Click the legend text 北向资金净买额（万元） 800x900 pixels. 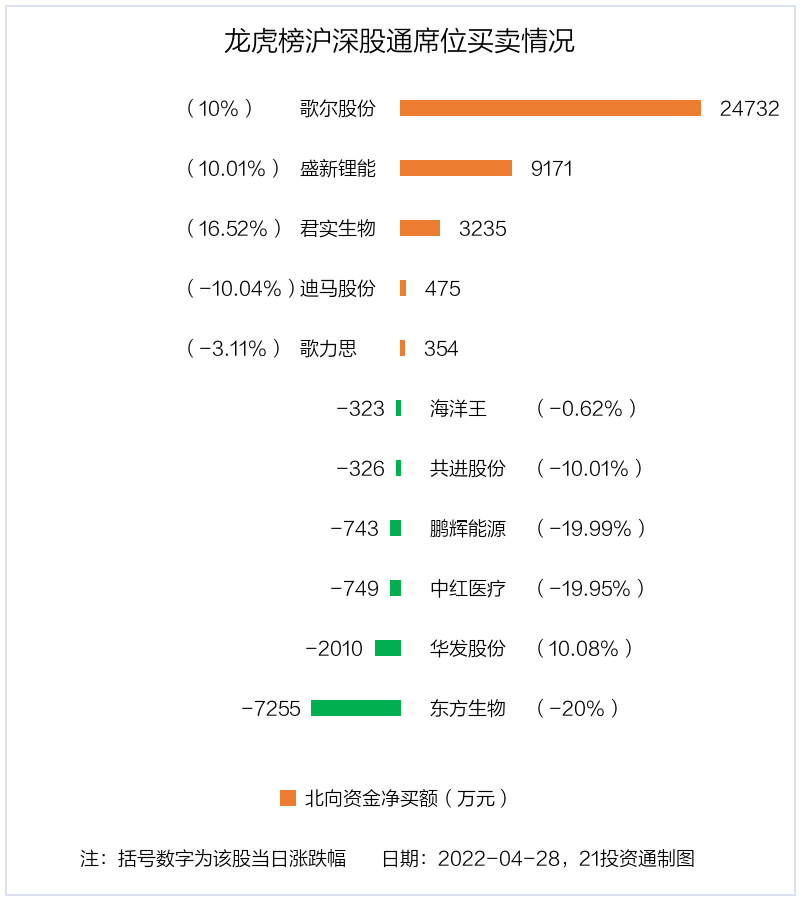coord(406,798)
